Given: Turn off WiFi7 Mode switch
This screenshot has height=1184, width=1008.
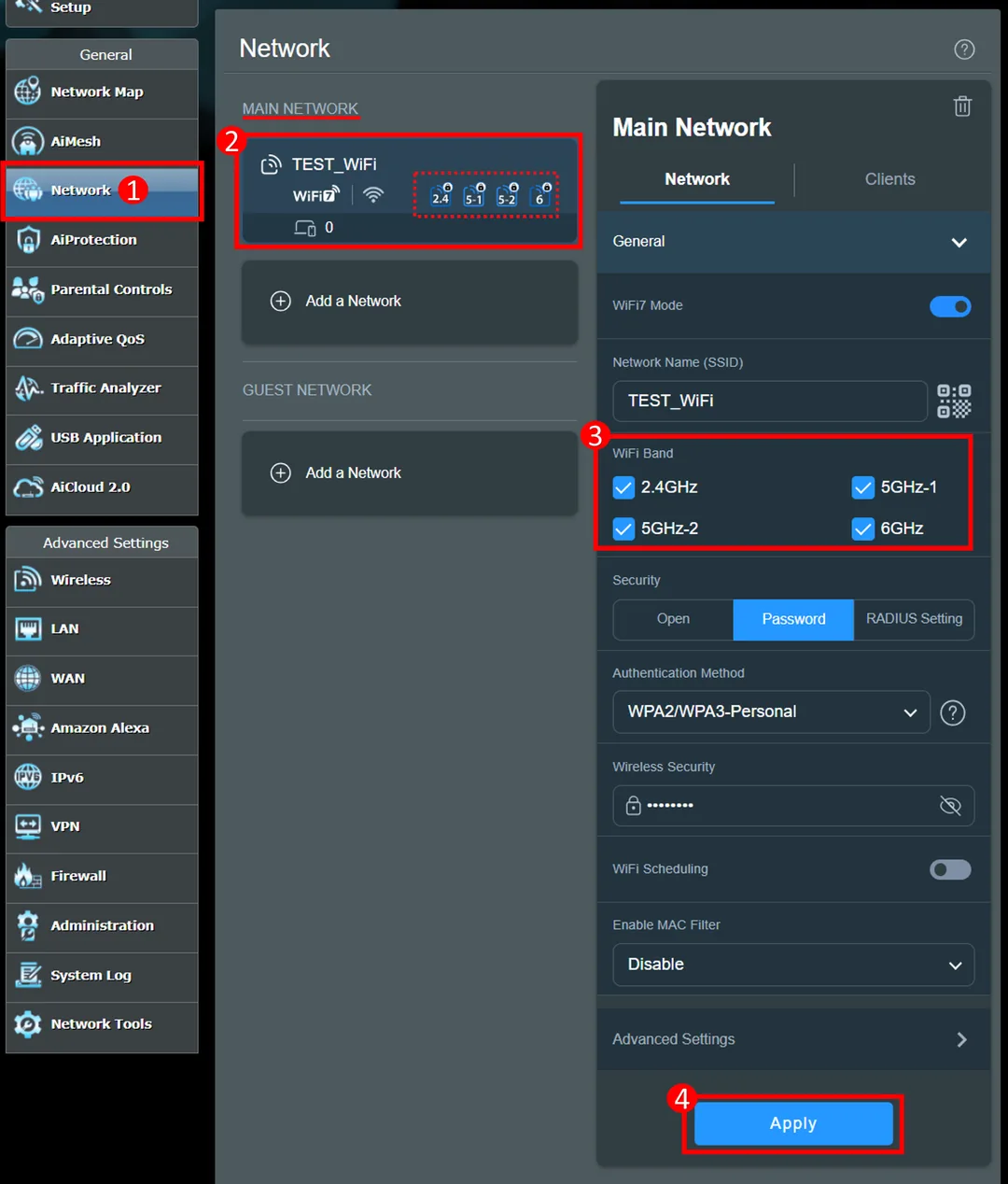Looking at the screenshot, I should [950, 306].
